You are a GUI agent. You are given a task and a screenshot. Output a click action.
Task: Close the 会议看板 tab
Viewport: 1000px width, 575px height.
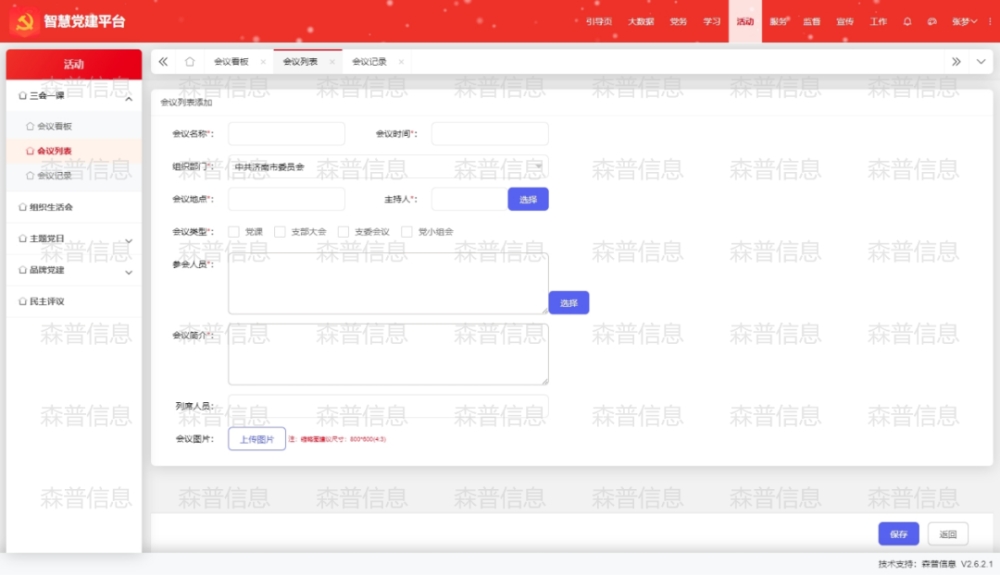[263, 62]
